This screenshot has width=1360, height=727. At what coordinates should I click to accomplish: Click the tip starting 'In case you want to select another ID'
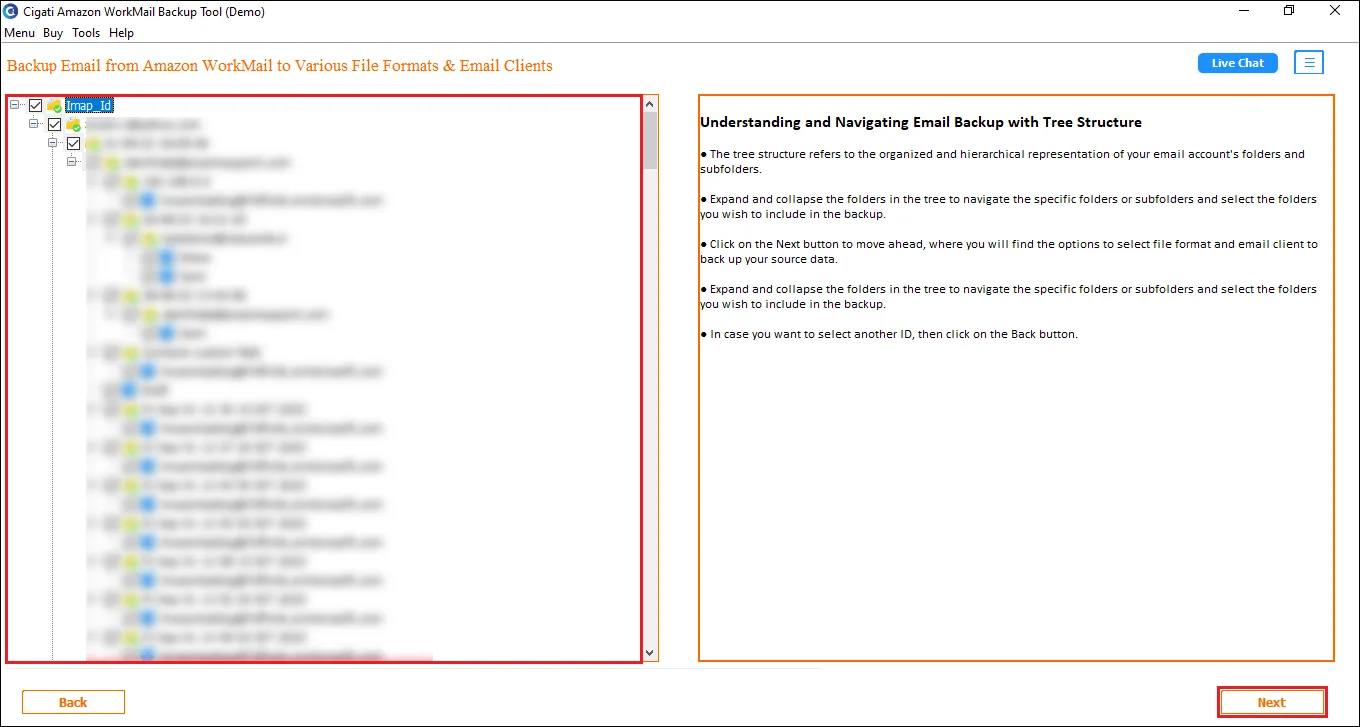click(x=889, y=334)
